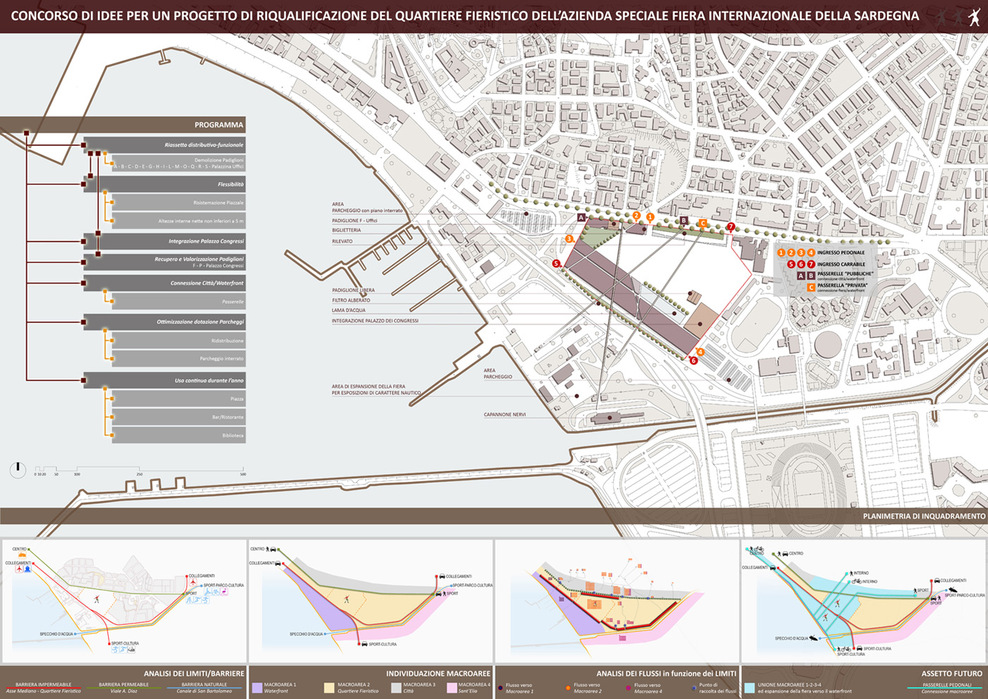Select red marker 7 on the site plan
This screenshot has height=699, width=988.
pos(731,226)
